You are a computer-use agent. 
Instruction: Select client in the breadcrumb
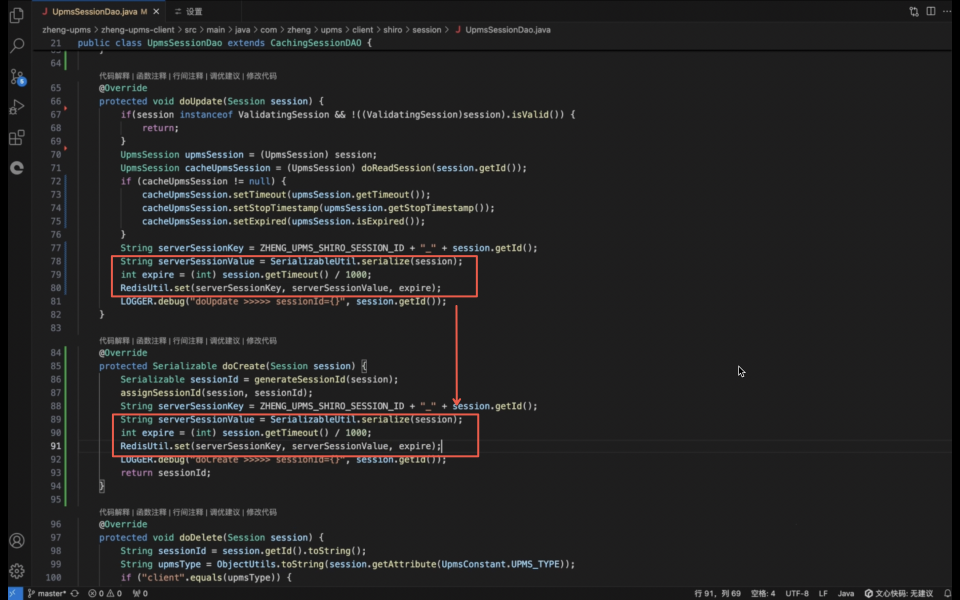(x=362, y=29)
